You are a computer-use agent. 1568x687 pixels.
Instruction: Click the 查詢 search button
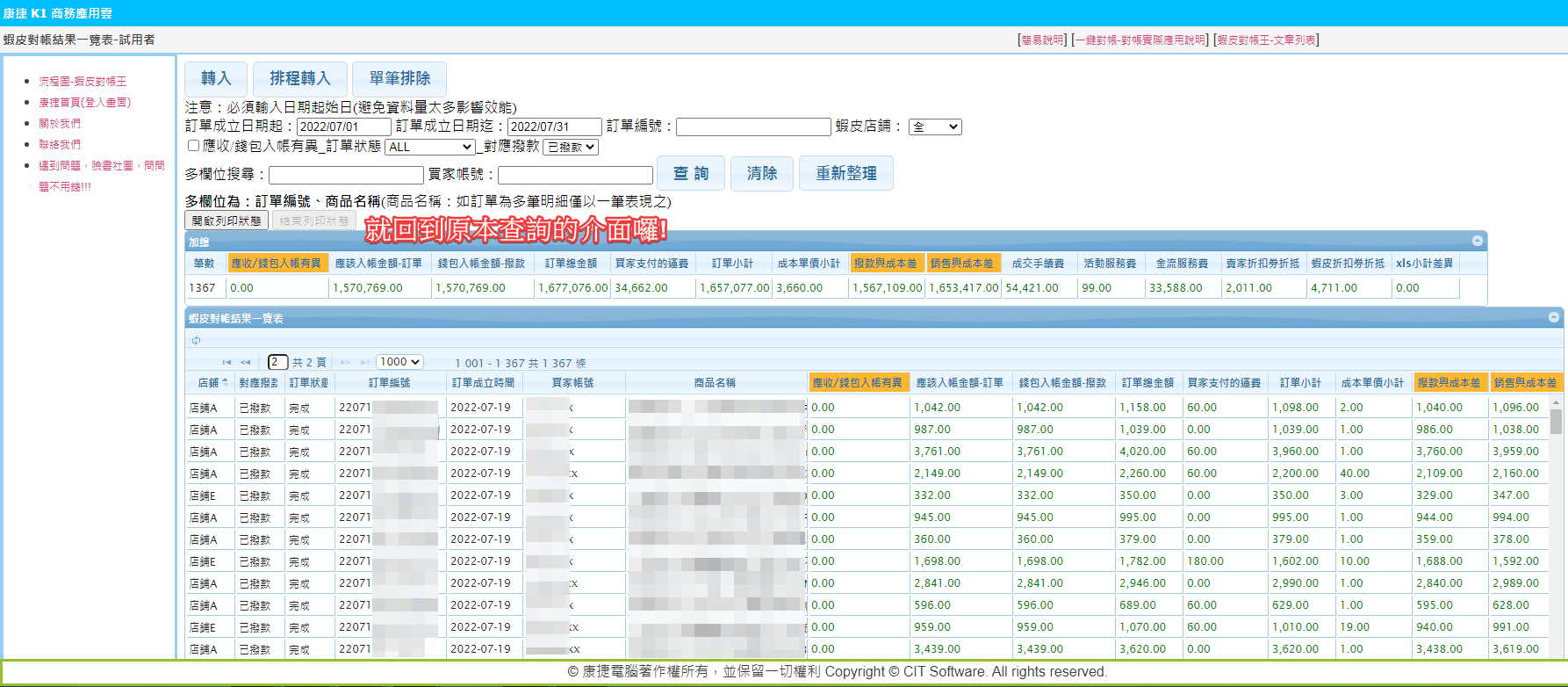pos(690,173)
